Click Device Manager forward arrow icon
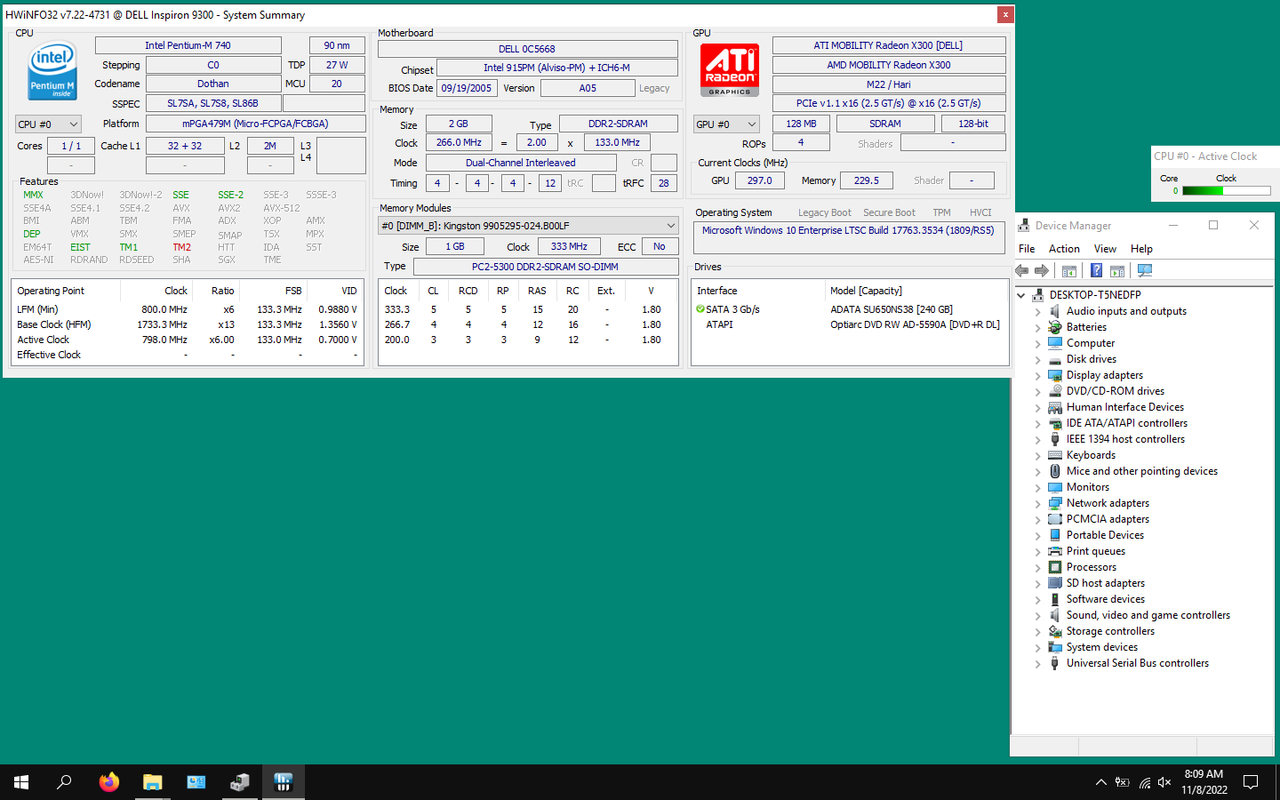1280x800 pixels. pyautogui.click(x=1042, y=271)
